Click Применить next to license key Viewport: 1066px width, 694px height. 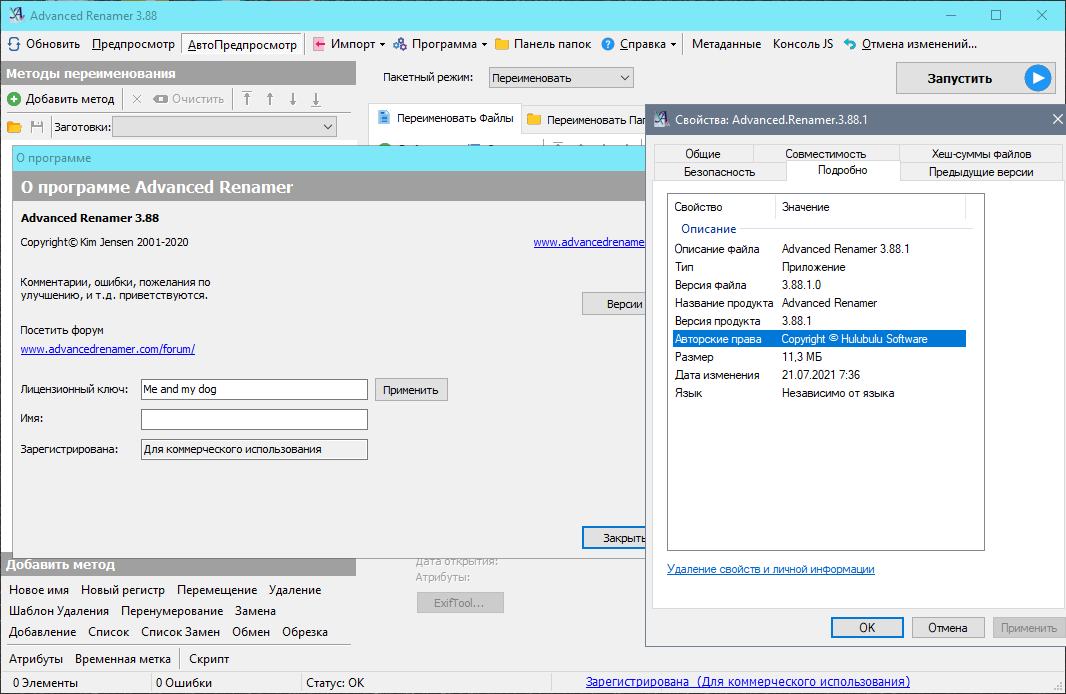[x=411, y=390]
